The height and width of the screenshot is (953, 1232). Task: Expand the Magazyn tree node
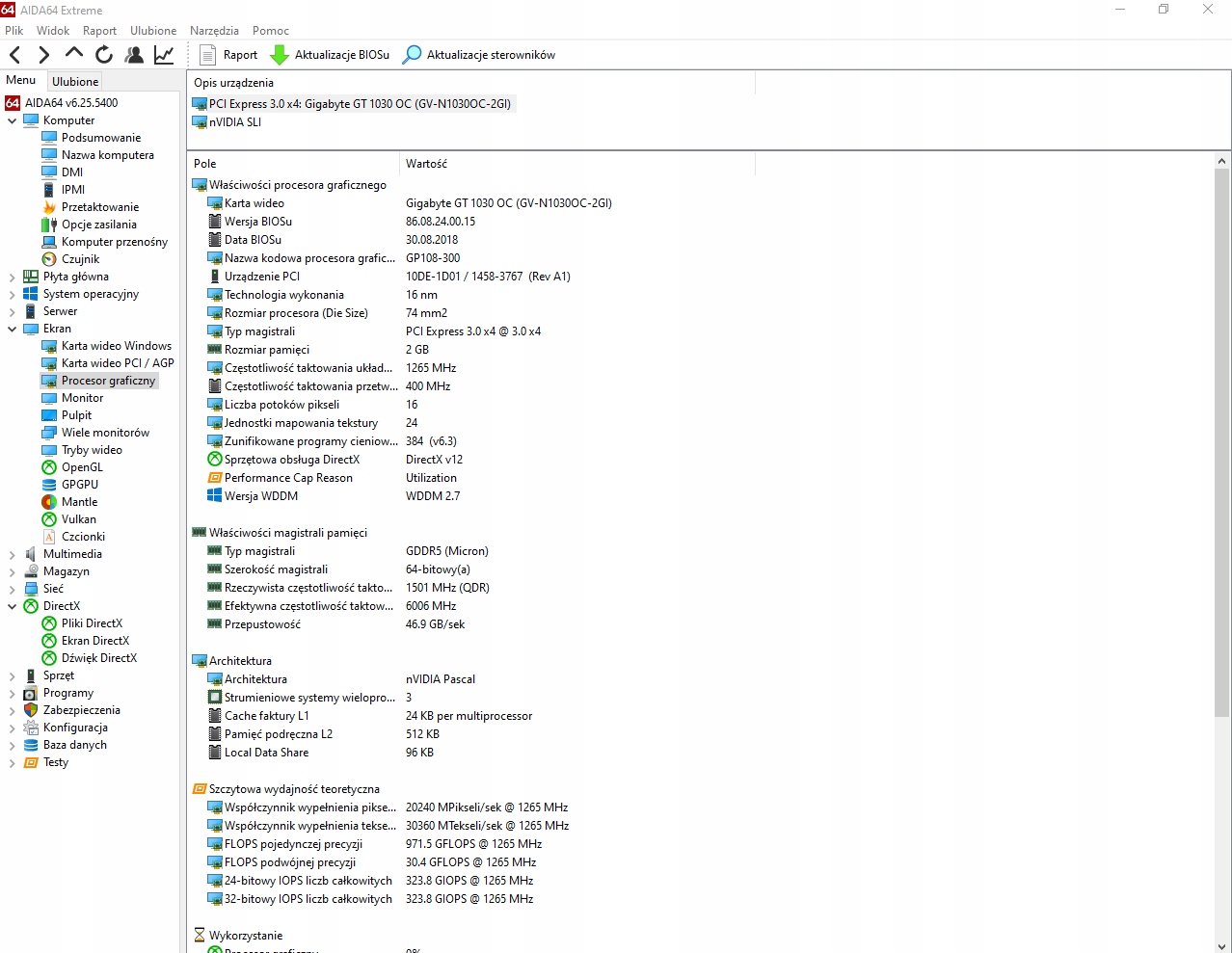click(x=12, y=571)
